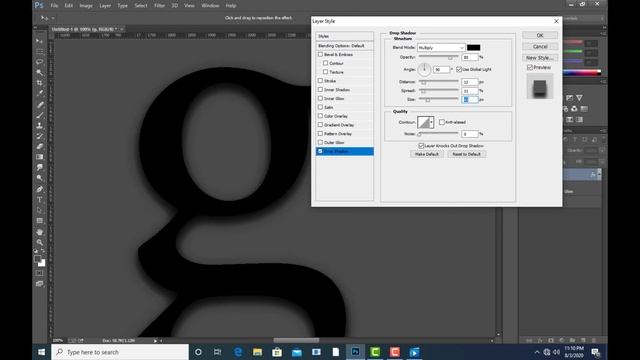Image resolution: width=640 pixels, height=360 pixels.
Task: Select the Pen tool
Action: [40, 189]
